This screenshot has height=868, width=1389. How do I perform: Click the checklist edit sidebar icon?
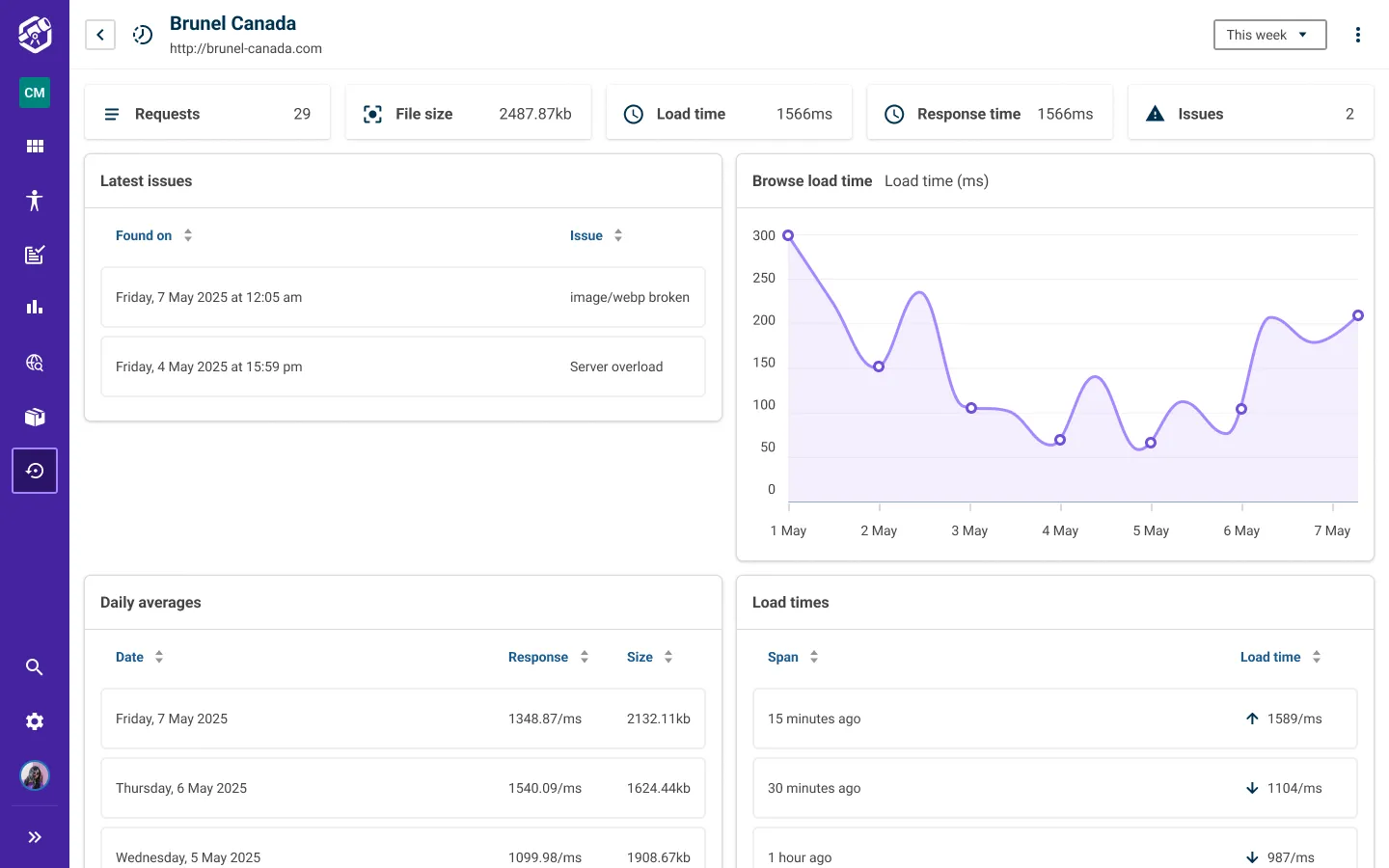35,255
